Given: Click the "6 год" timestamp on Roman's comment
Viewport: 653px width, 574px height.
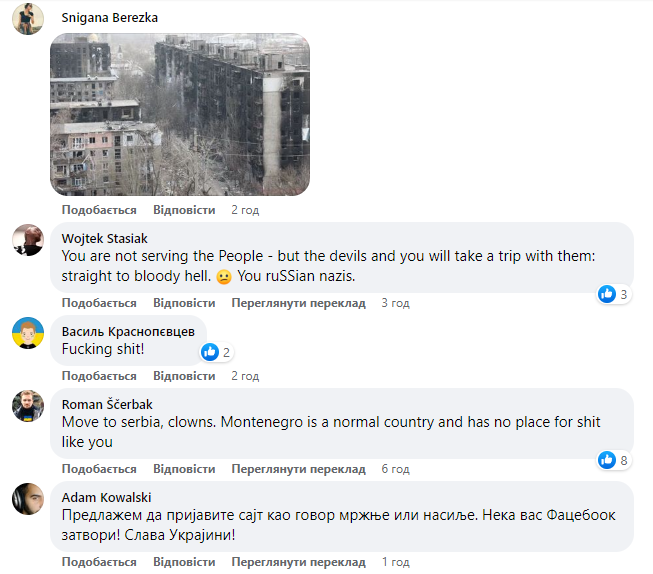Looking at the screenshot, I should [x=395, y=469].
